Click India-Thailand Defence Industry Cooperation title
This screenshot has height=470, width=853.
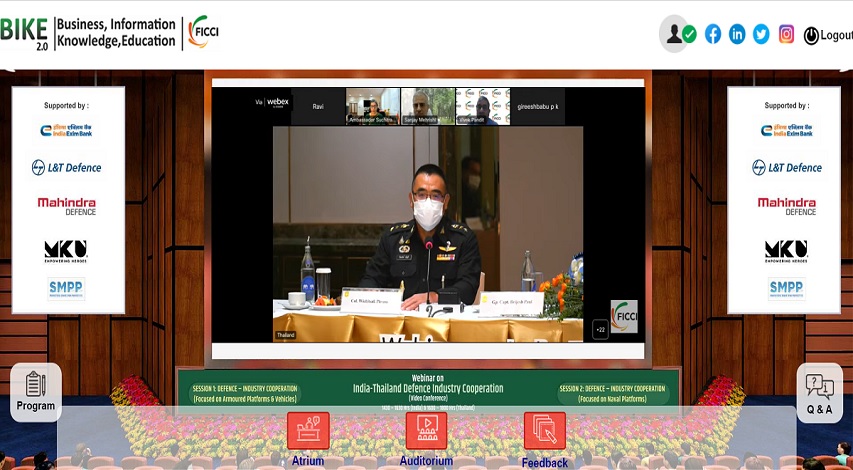point(428,388)
